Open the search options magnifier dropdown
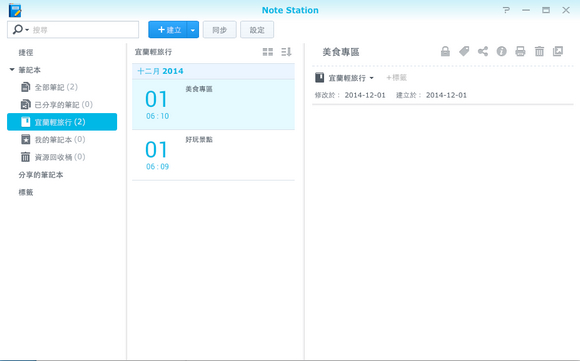The height and width of the screenshot is (361, 580). click(20, 30)
